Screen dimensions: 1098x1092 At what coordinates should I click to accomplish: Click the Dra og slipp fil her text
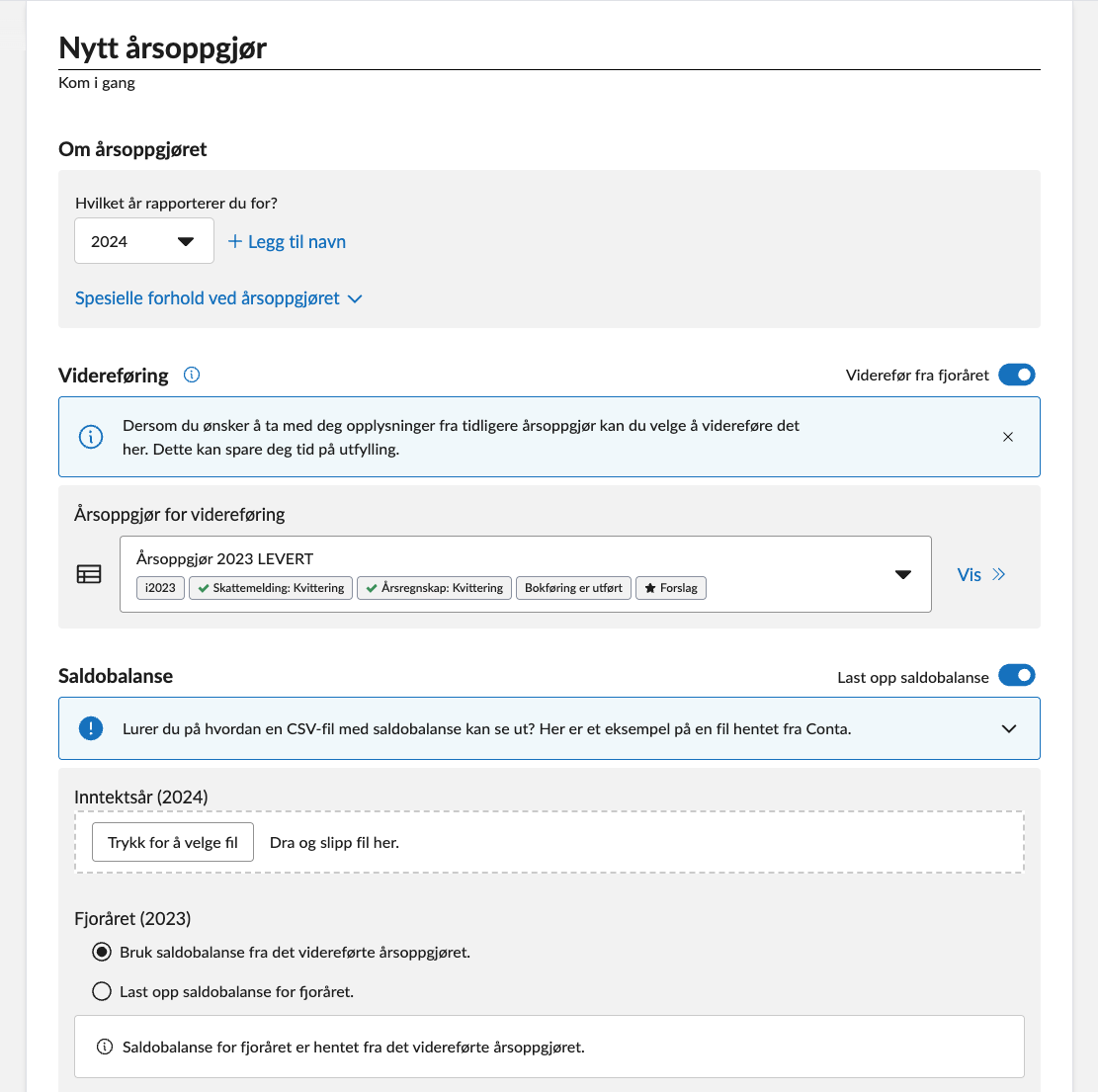click(334, 843)
